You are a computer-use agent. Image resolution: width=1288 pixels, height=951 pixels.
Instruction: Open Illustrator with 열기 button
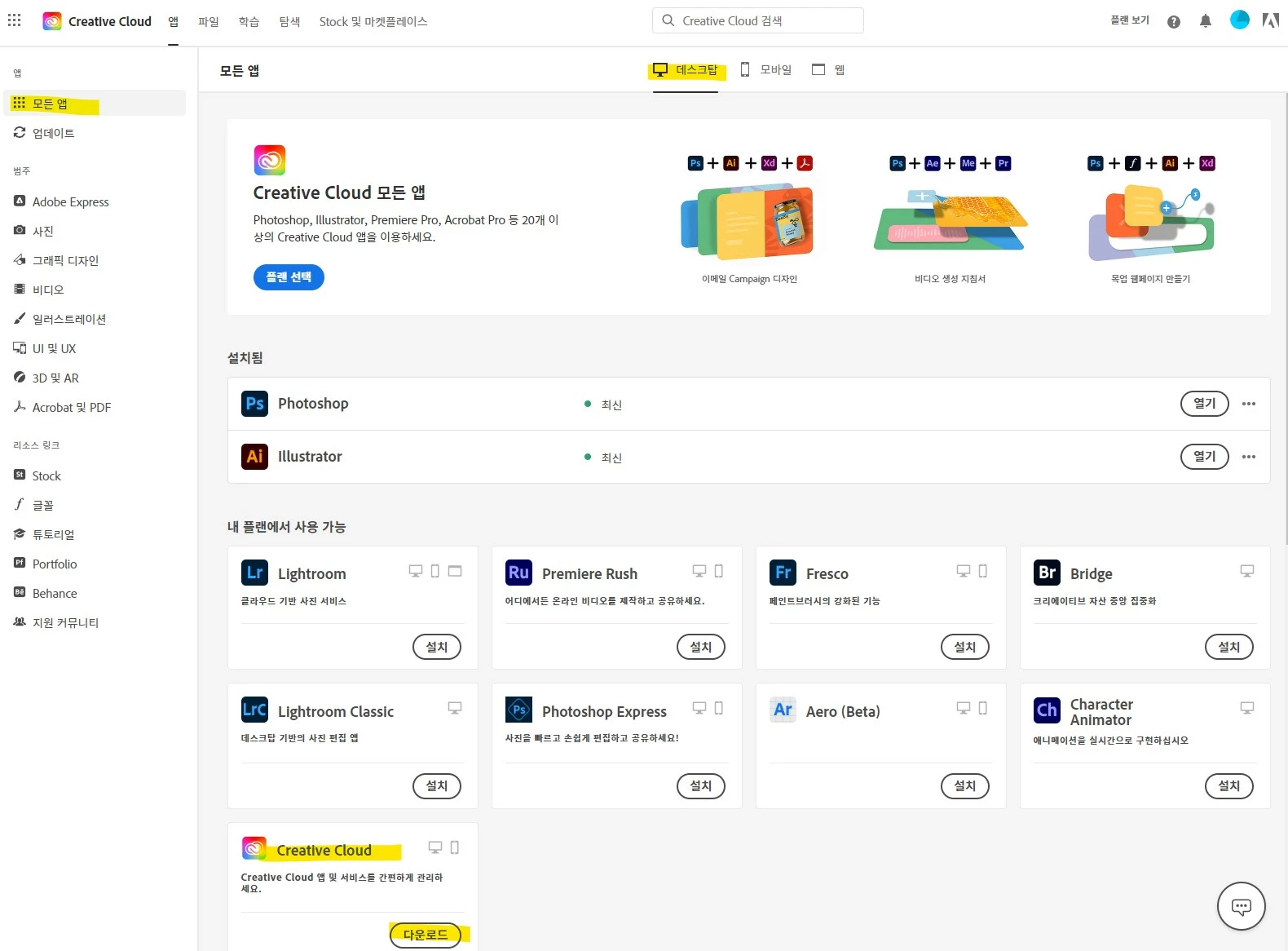coord(1205,457)
